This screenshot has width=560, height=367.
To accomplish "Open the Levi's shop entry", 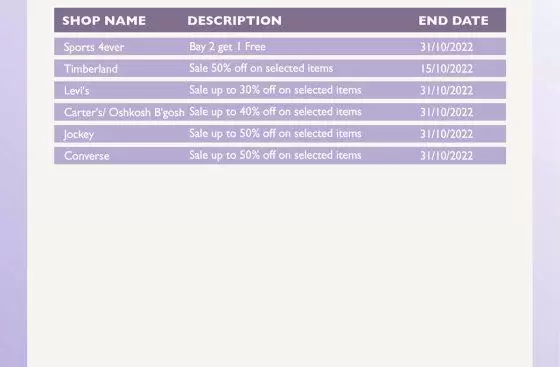I will coord(77,90).
